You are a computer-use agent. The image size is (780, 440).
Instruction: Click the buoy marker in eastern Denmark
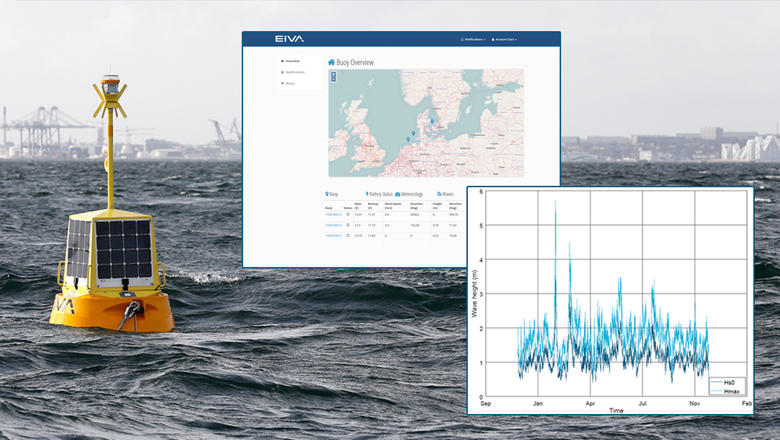tap(432, 121)
